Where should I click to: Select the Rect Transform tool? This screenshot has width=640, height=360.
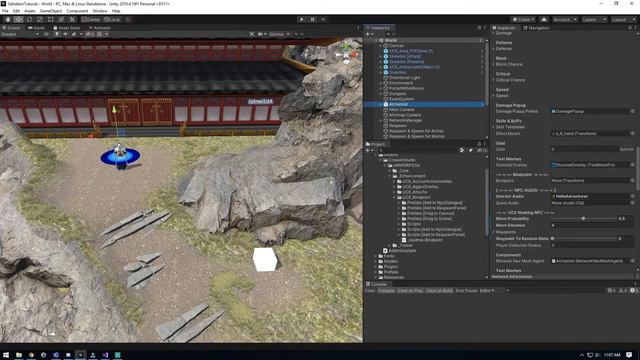click(51, 19)
